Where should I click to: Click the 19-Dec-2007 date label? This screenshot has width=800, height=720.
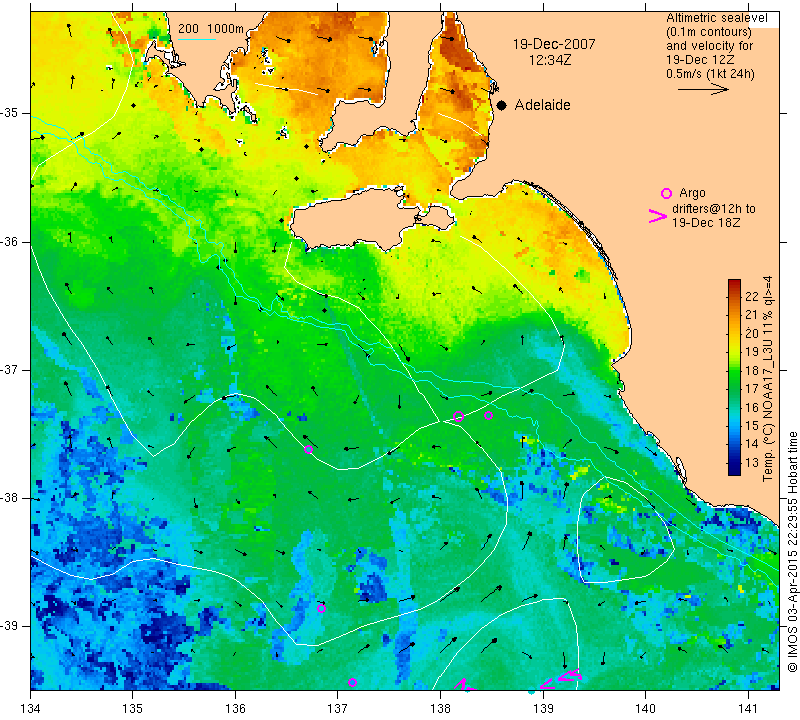[x=554, y=44]
